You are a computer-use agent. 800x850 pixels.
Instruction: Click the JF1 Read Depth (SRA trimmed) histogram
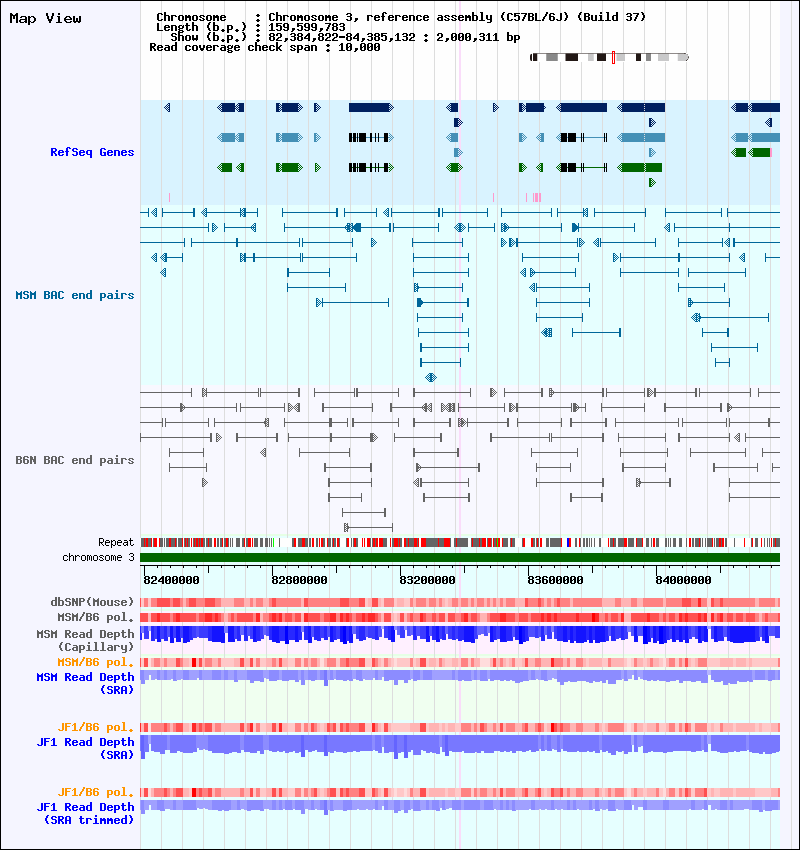[x=460, y=806]
